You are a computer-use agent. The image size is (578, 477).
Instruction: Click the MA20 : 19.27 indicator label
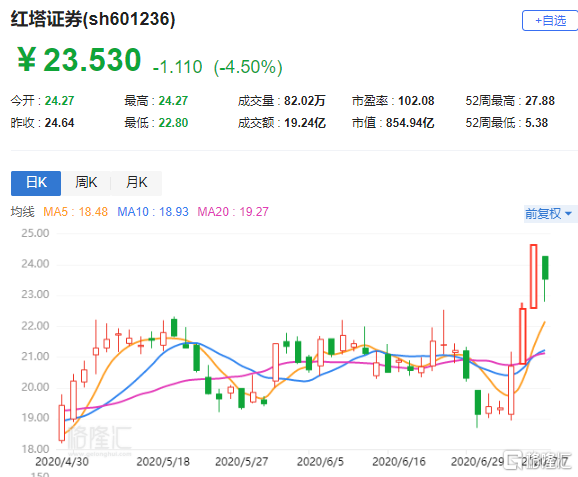coord(233,212)
